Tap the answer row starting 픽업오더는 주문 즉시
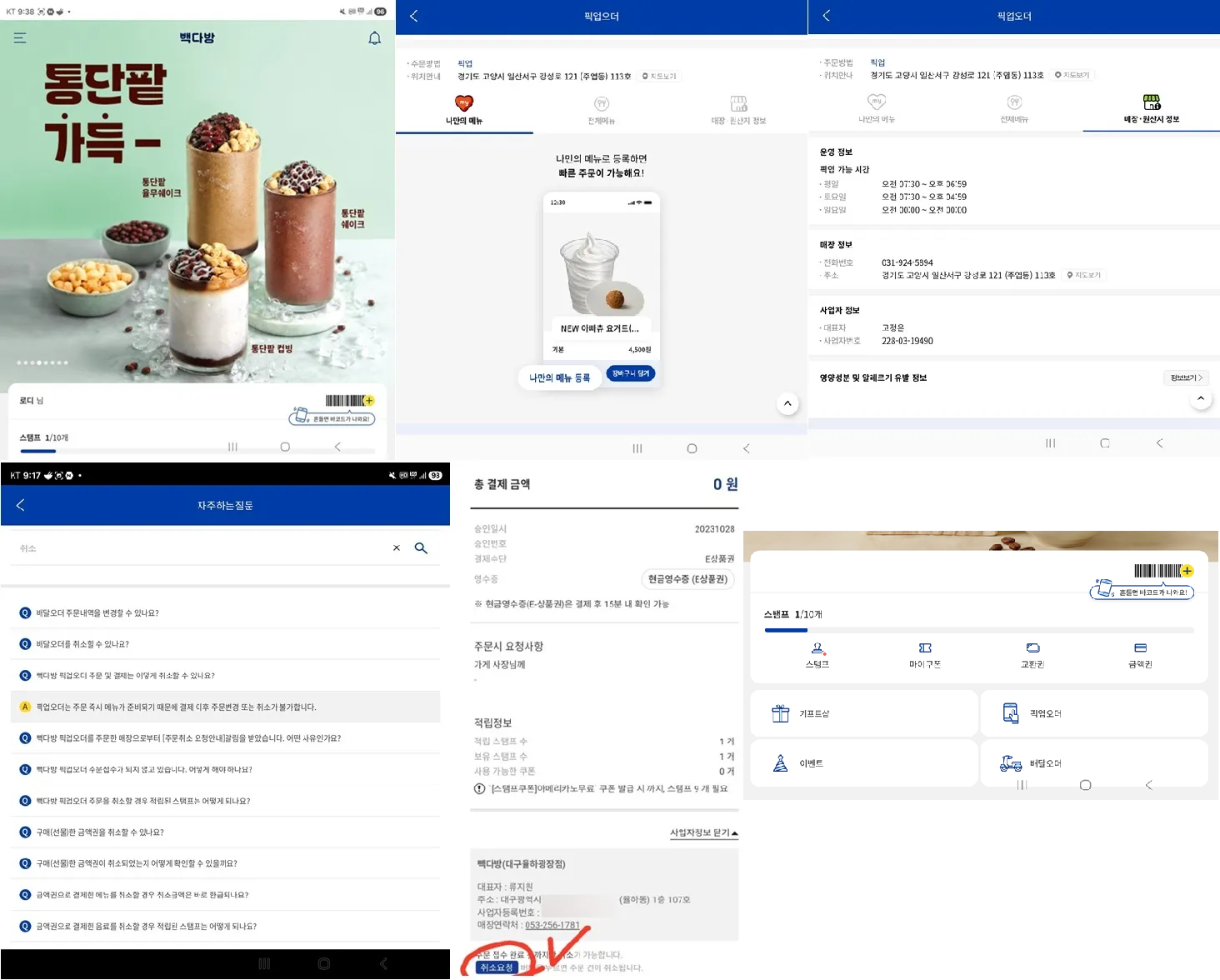 [x=225, y=707]
